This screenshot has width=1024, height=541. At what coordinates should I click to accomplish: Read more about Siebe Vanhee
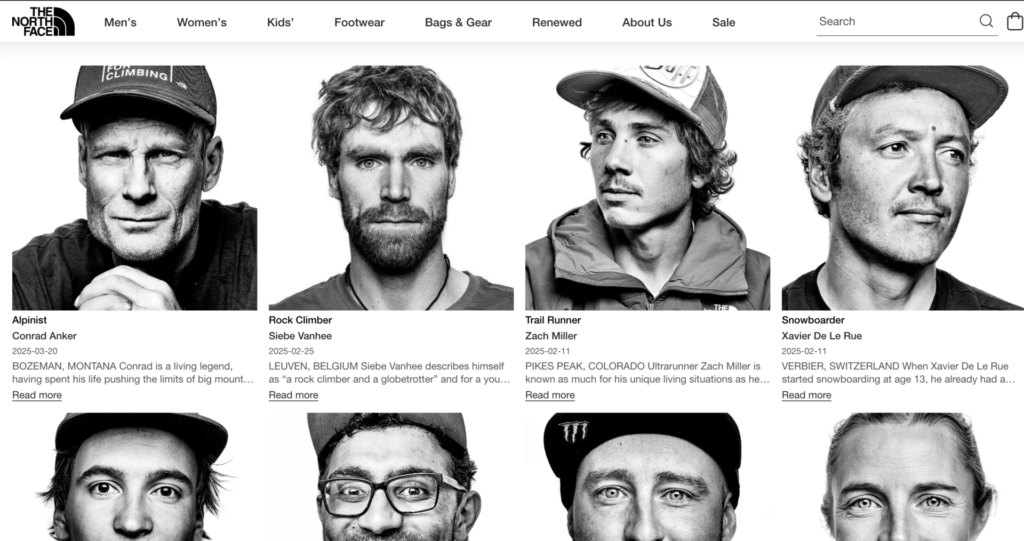coord(293,395)
